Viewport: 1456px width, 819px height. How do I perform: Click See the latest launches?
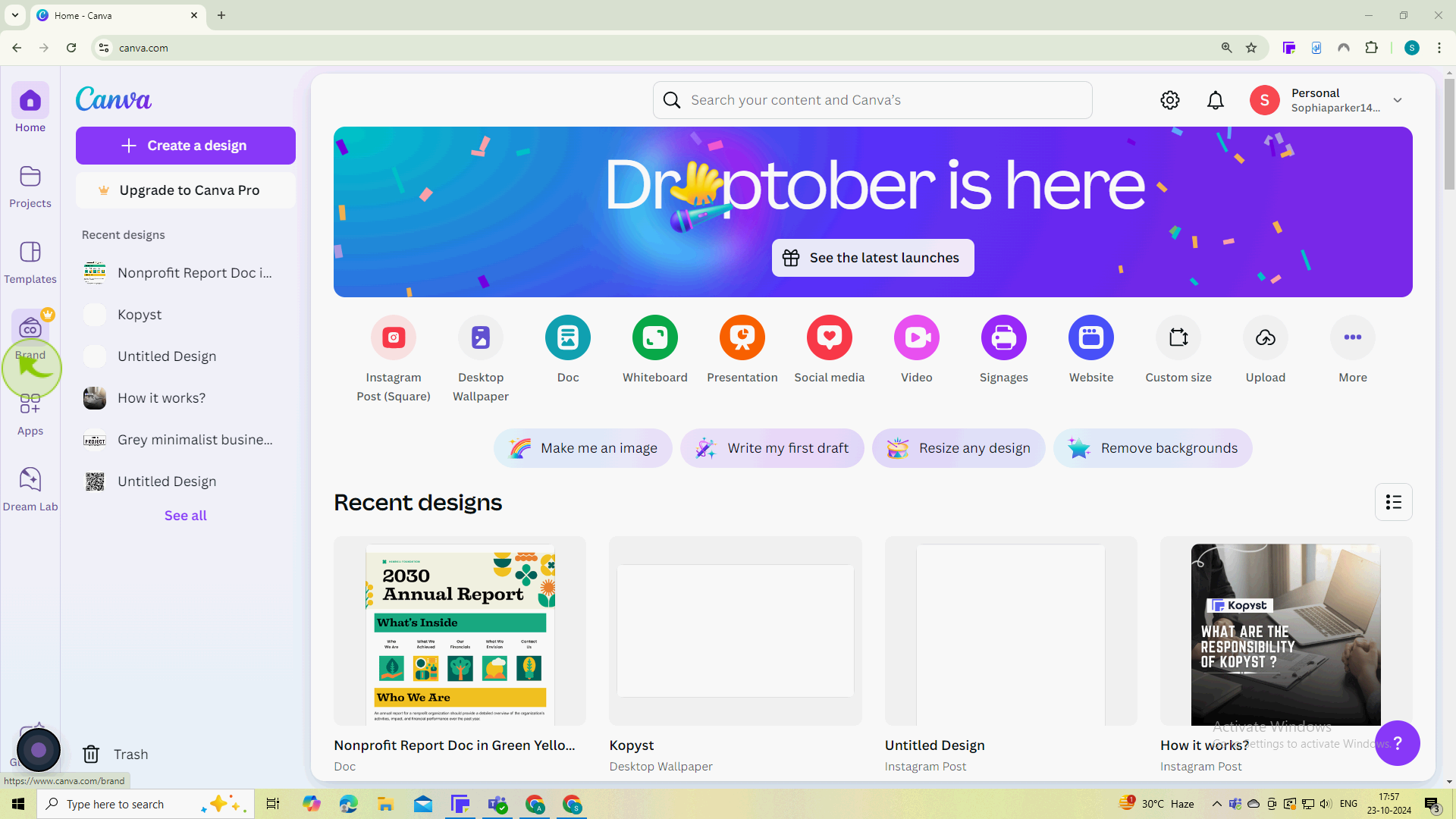[x=873, y=258]
